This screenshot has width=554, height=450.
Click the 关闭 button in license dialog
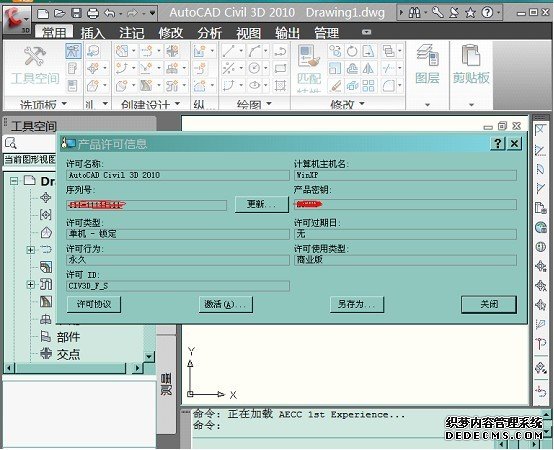489,304
